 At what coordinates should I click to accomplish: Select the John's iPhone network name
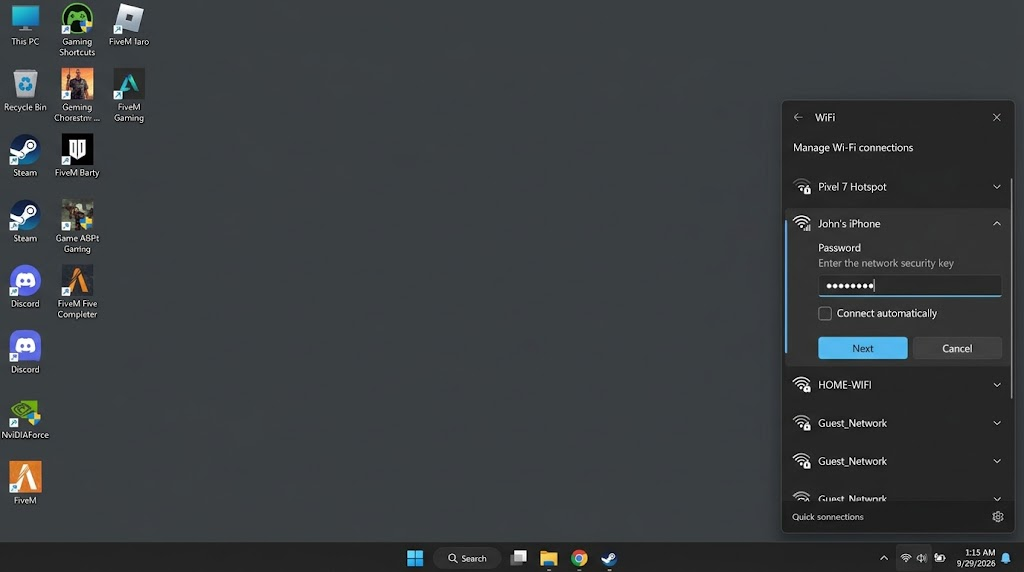pos(849,224)
